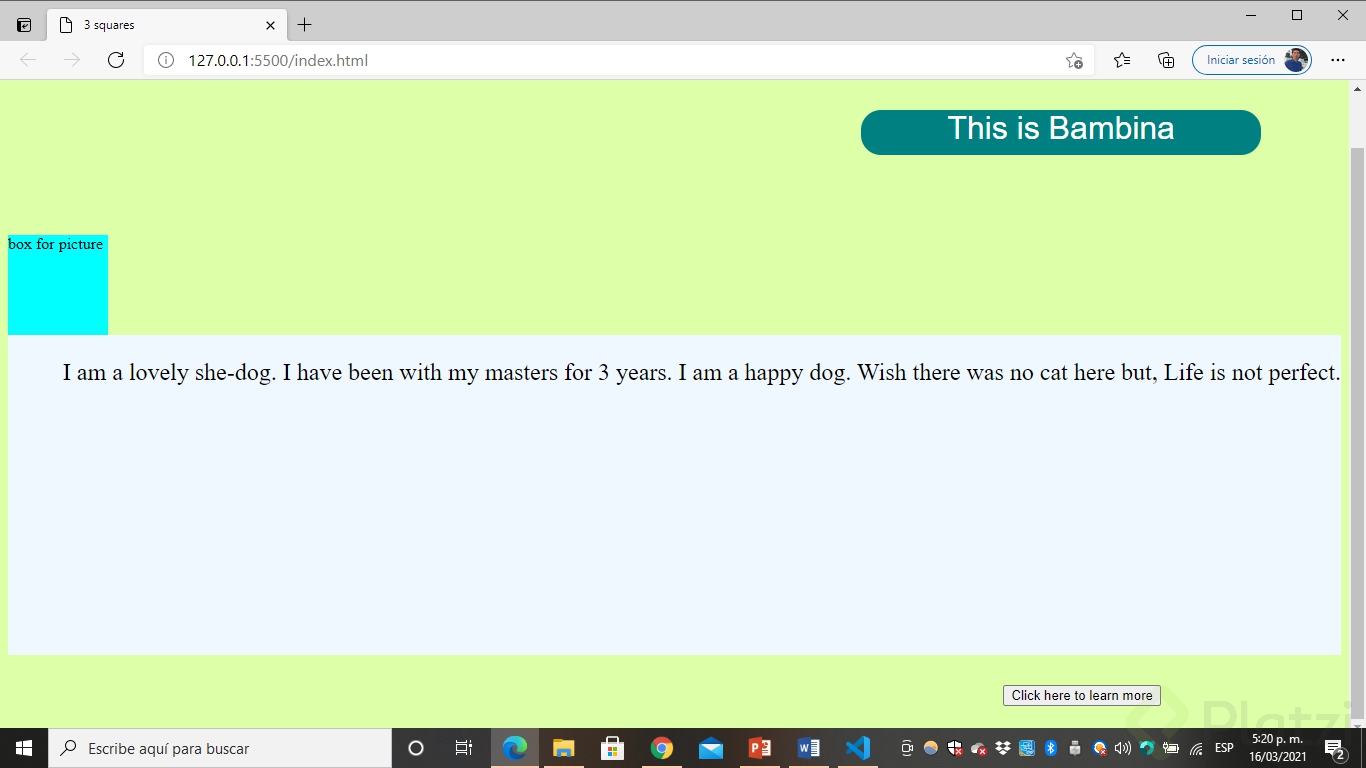
Task: Open the volume speaker tray icon
Action: (x=1123, y=748)
